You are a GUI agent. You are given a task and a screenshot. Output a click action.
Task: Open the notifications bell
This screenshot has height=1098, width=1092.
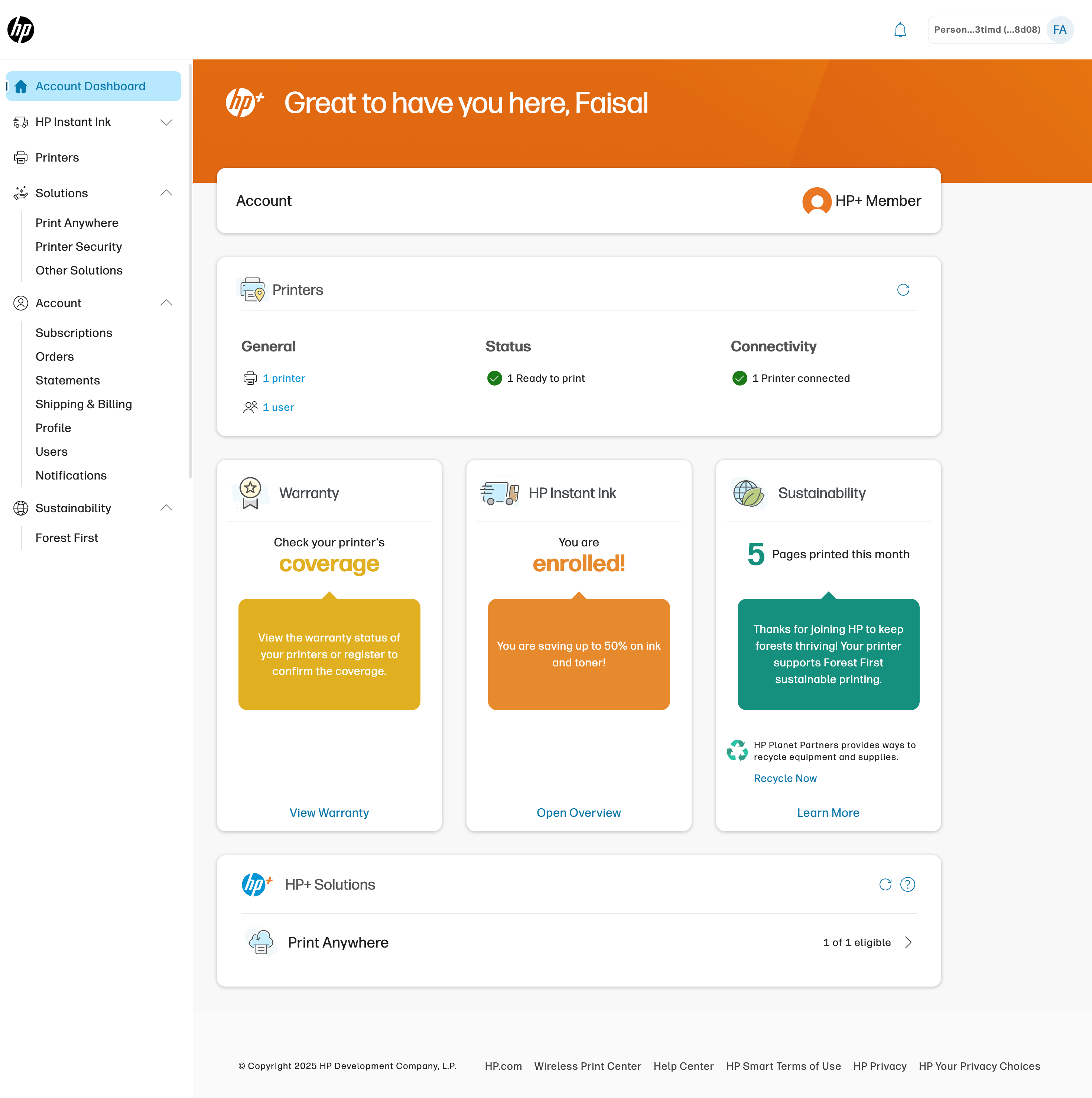coord(900,30)
